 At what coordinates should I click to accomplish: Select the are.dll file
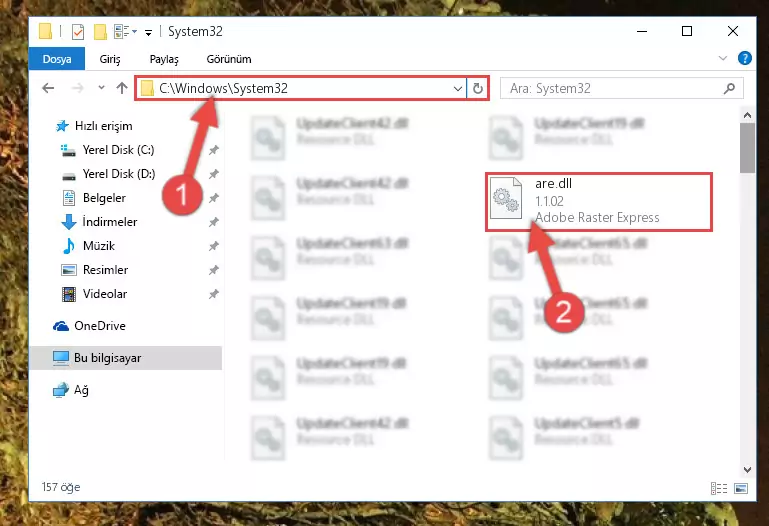click(598, 201)
